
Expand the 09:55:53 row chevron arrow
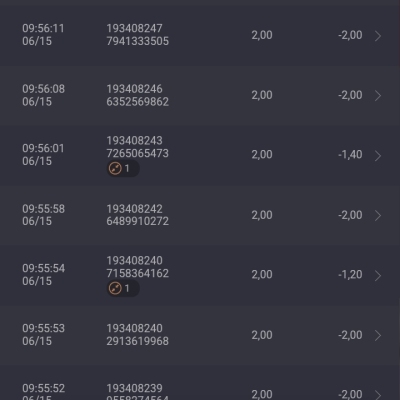378,335
